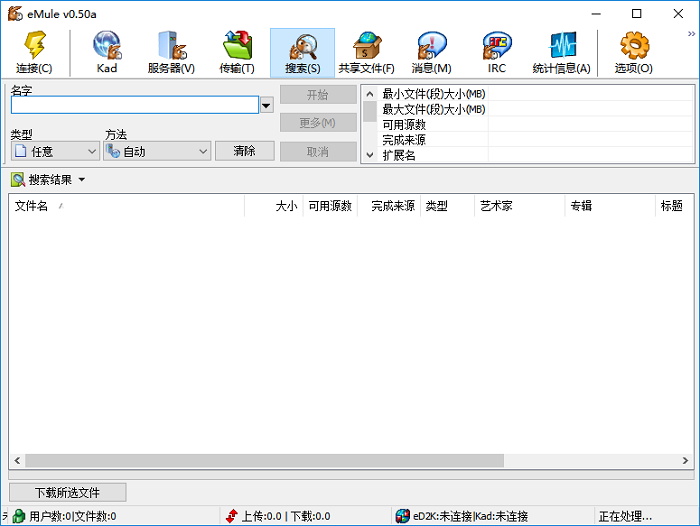
Task: Open the 消息(M) messages window
Action: [x=431, y=53]
